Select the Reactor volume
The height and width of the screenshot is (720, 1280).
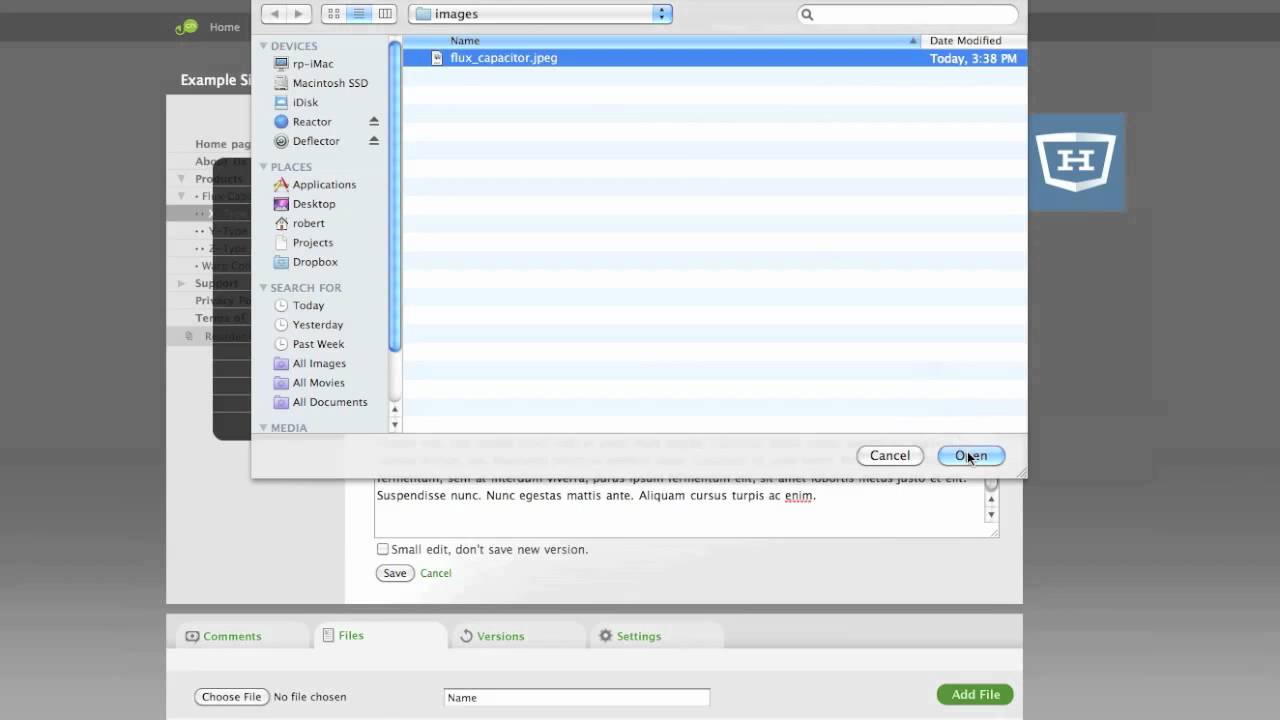click(312, 122)
